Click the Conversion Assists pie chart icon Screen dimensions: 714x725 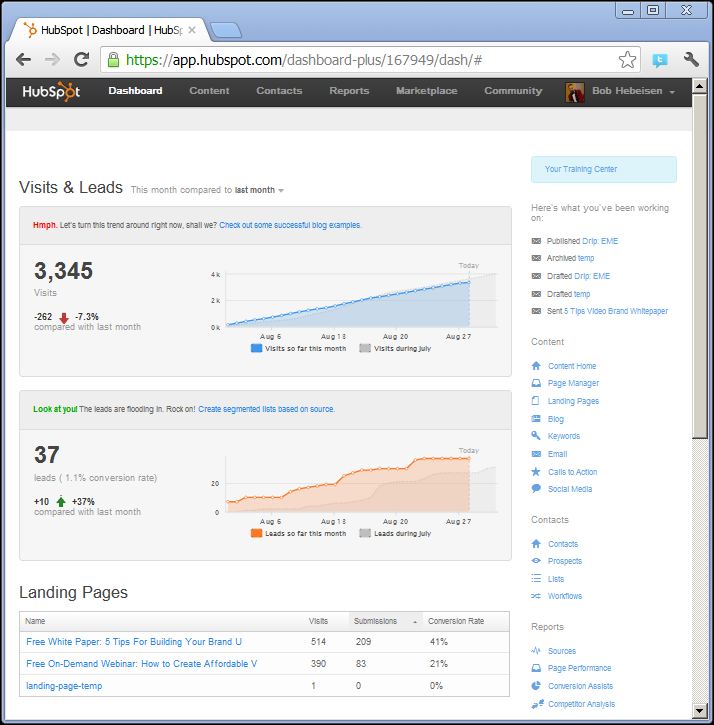pyautogui.click(x=537, y=686)
